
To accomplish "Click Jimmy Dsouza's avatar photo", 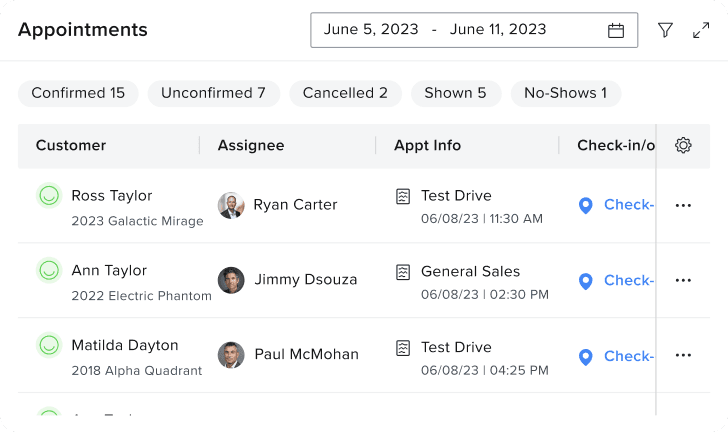I will [x=231, y=280].
